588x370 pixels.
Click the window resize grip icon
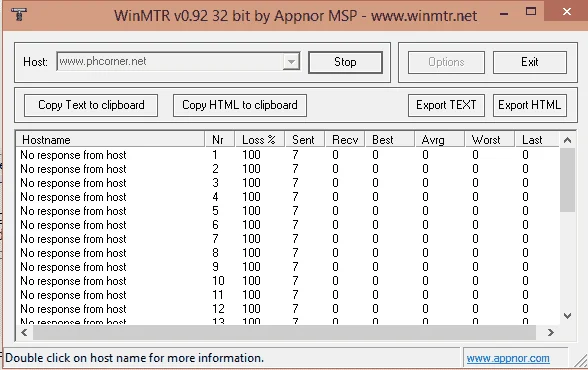(581, 361)
